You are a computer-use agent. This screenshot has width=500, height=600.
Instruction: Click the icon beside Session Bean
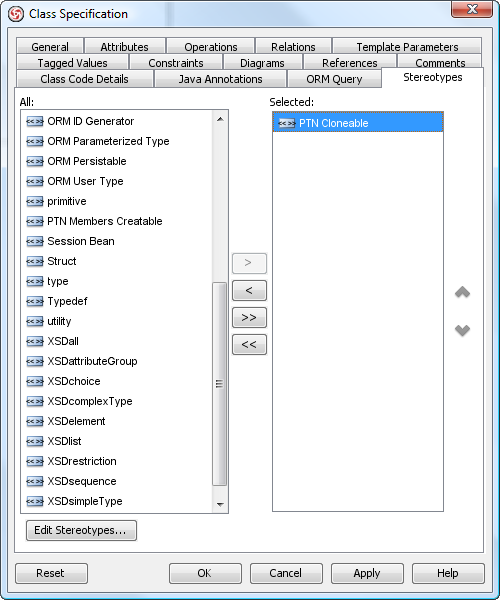pos(34,241)
